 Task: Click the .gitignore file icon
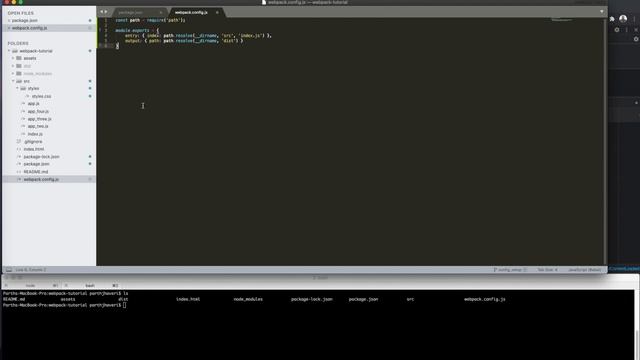coord(19,142)
